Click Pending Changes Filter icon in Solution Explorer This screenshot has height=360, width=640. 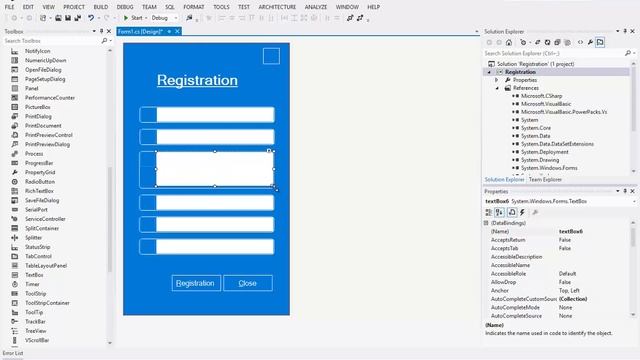[x=523, y=42]
